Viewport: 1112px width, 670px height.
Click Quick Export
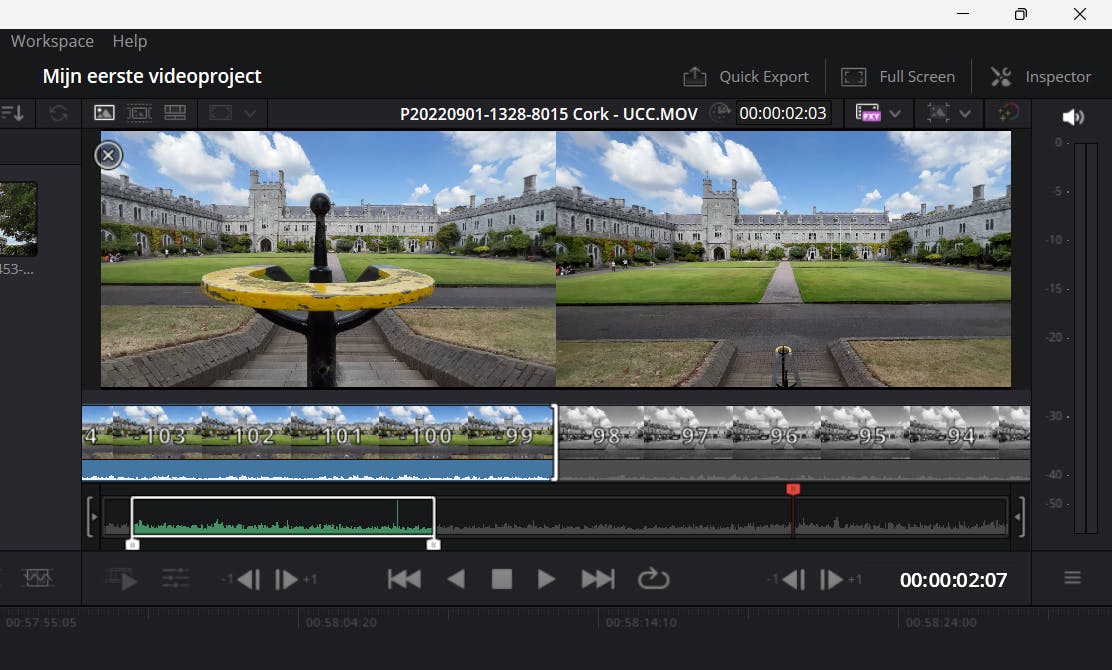[746, 77]
